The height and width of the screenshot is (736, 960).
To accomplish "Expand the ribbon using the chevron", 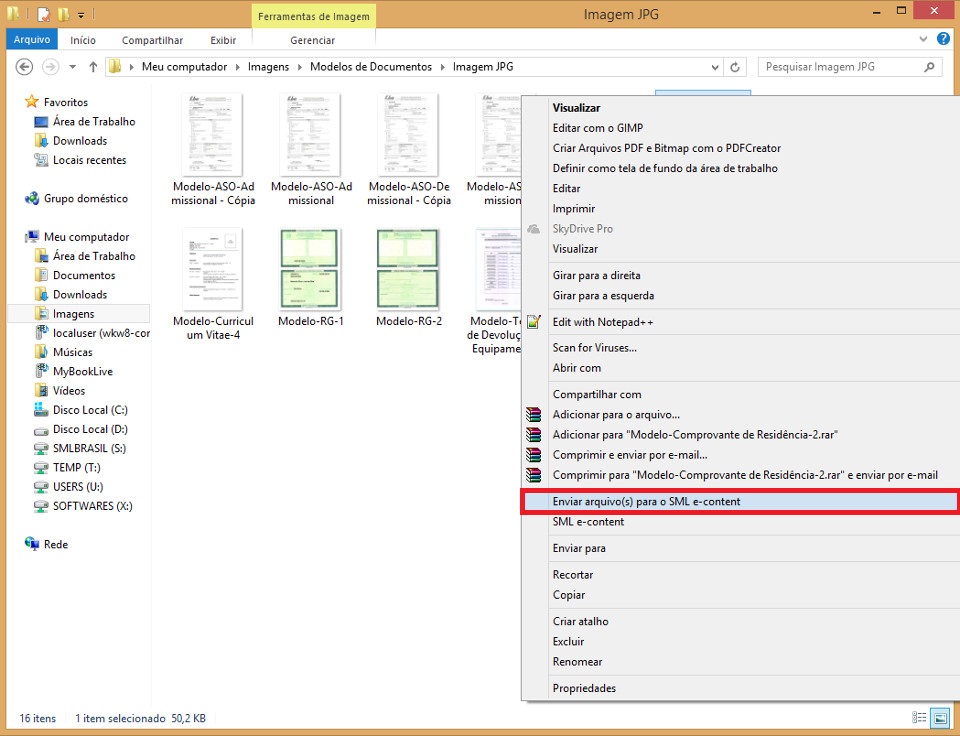I will coord(923,40).
